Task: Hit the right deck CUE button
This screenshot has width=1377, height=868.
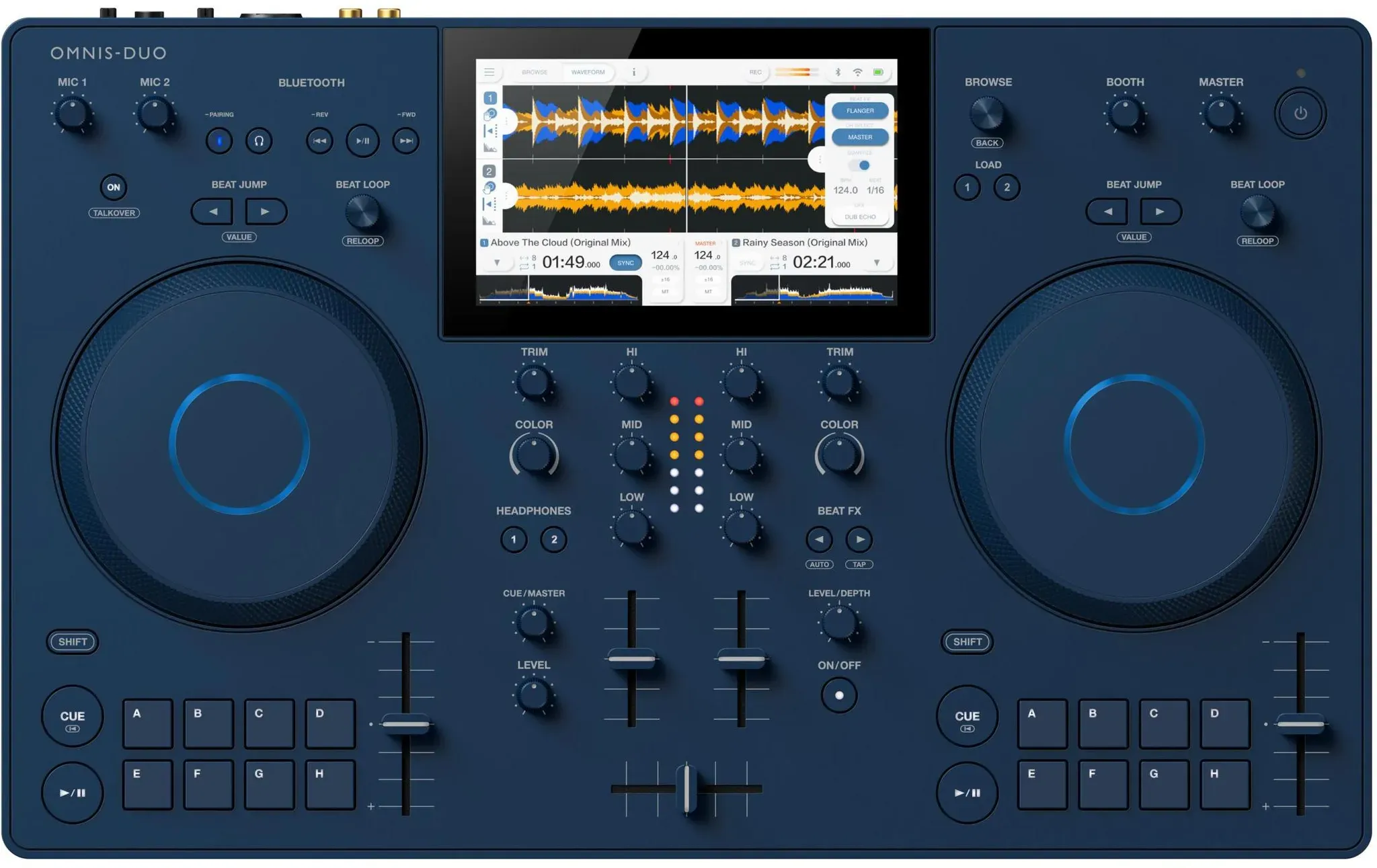Action: [968, 717]
